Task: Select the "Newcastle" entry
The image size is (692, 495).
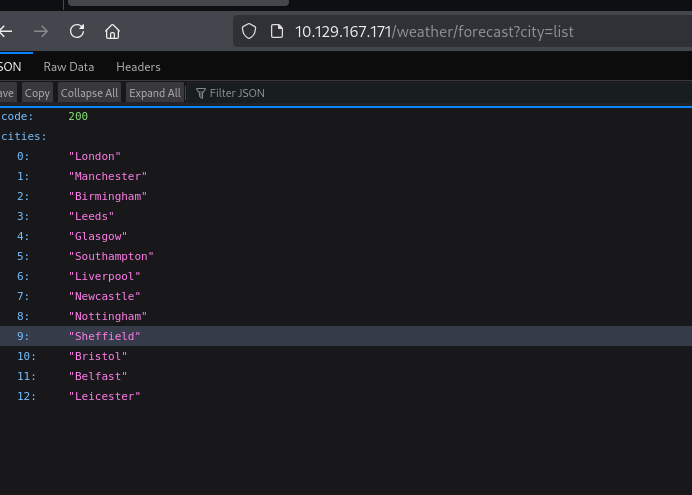Action: tap(105, 296)
